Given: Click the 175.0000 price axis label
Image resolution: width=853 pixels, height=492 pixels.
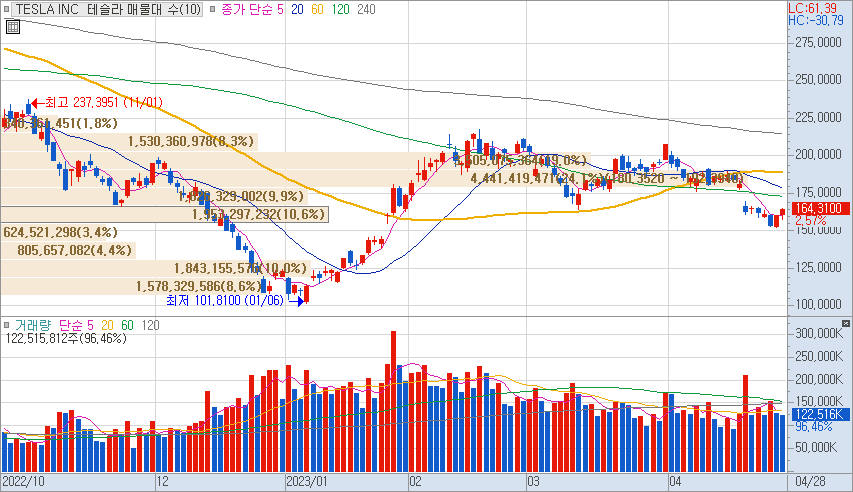Looking at the screenshot, I should pyautogui.click(x=818, y=192).
